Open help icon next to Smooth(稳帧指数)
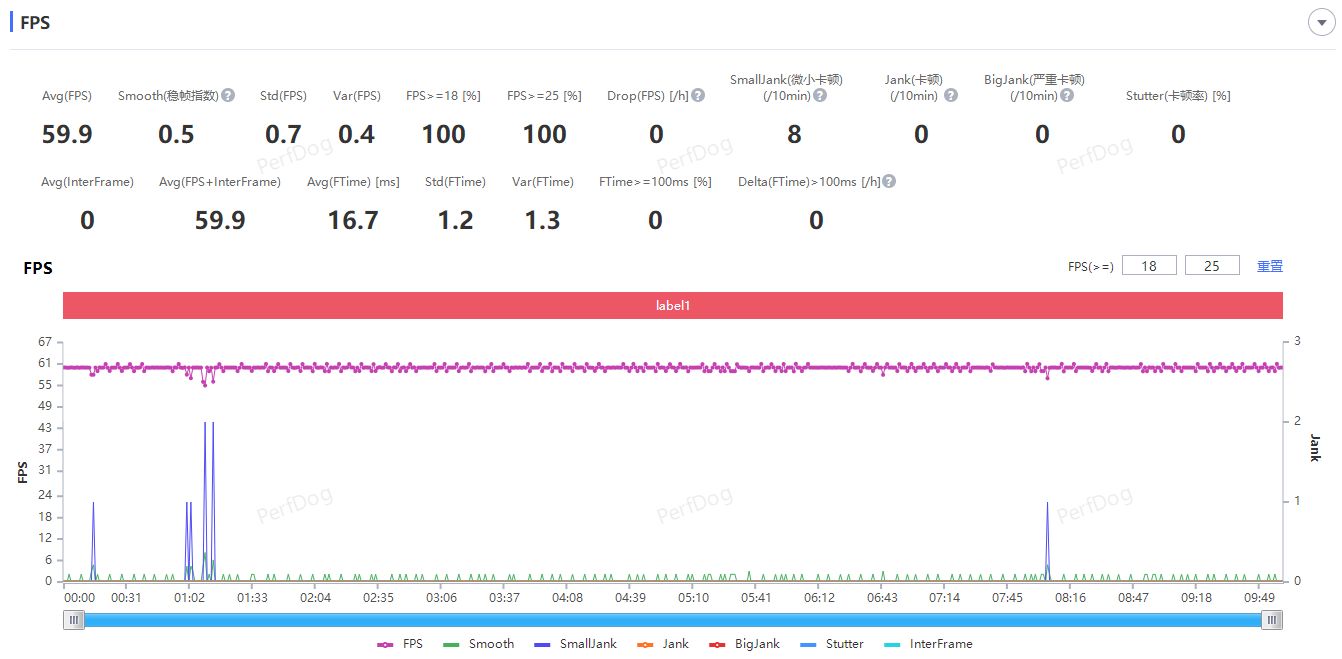The image size is (1342, 659). tap(228, 95)
